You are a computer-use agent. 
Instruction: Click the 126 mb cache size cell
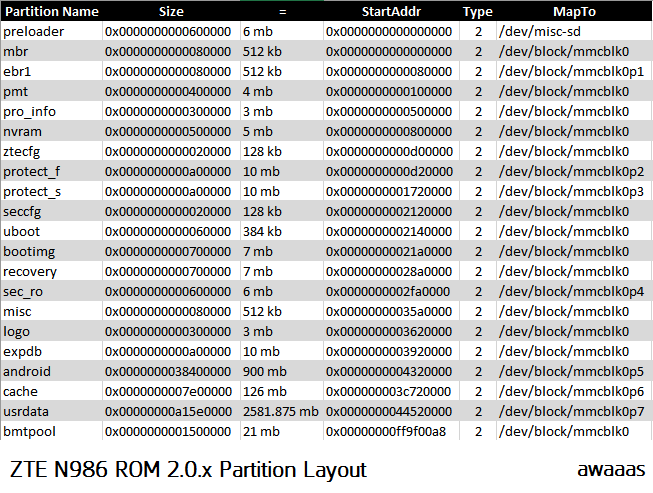click(264, 391)
